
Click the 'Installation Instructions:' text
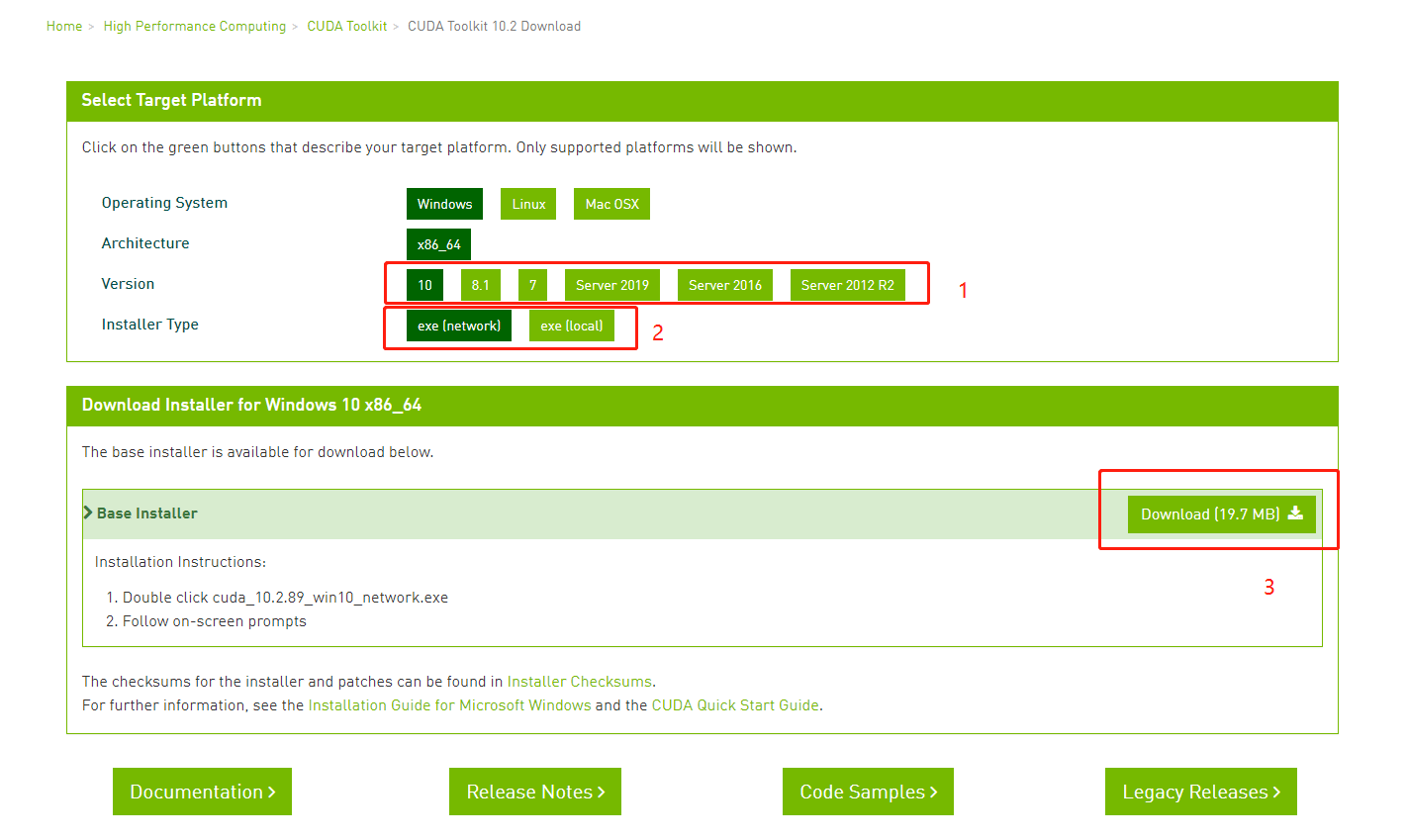click(180, 562)
